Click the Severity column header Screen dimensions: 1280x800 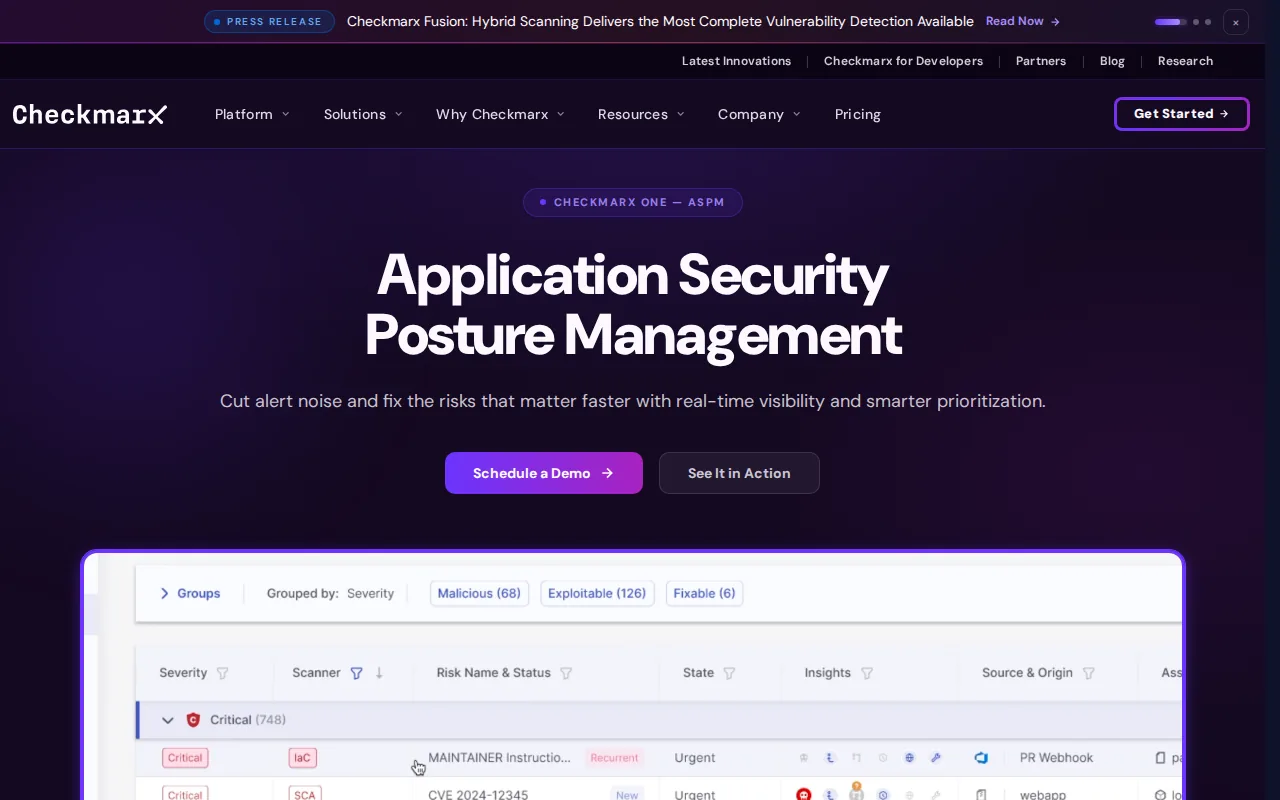183,673
